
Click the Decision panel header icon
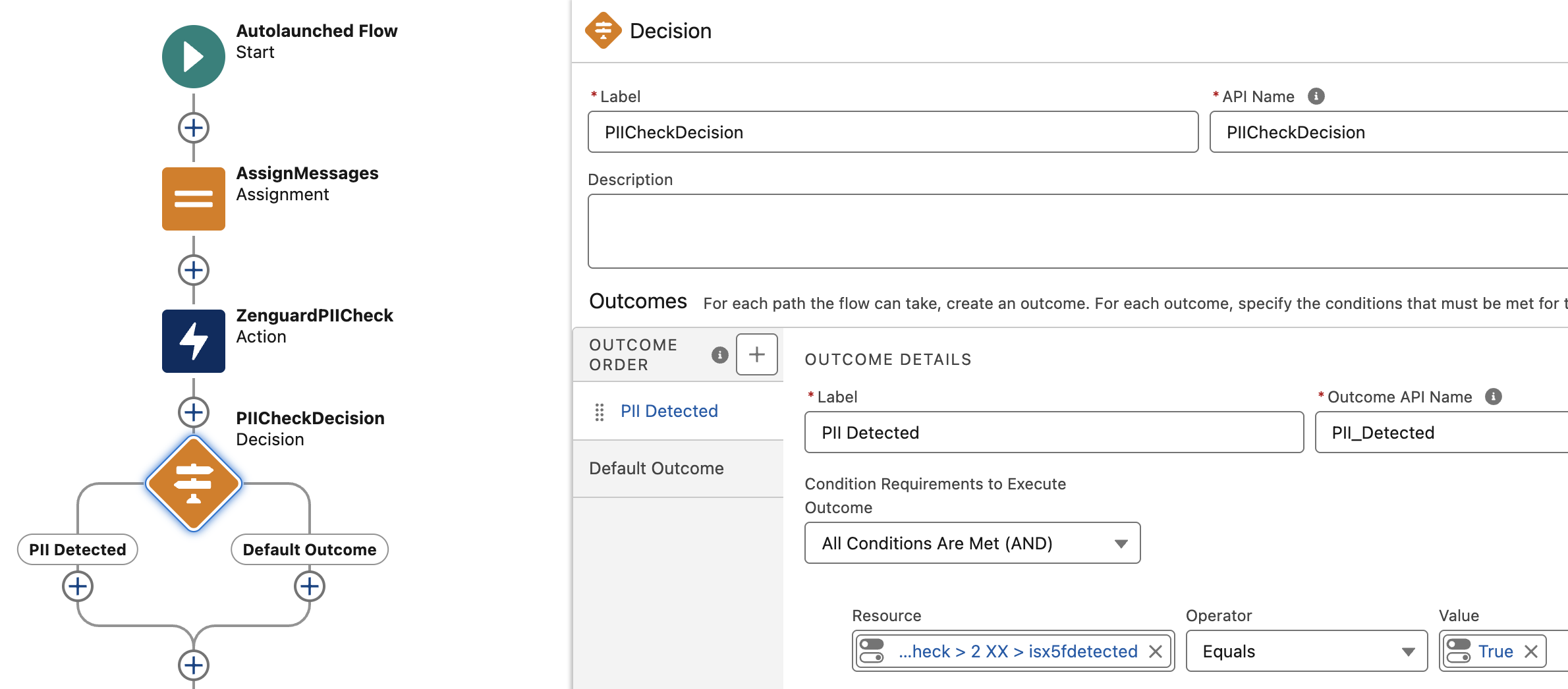coord(603,30)
